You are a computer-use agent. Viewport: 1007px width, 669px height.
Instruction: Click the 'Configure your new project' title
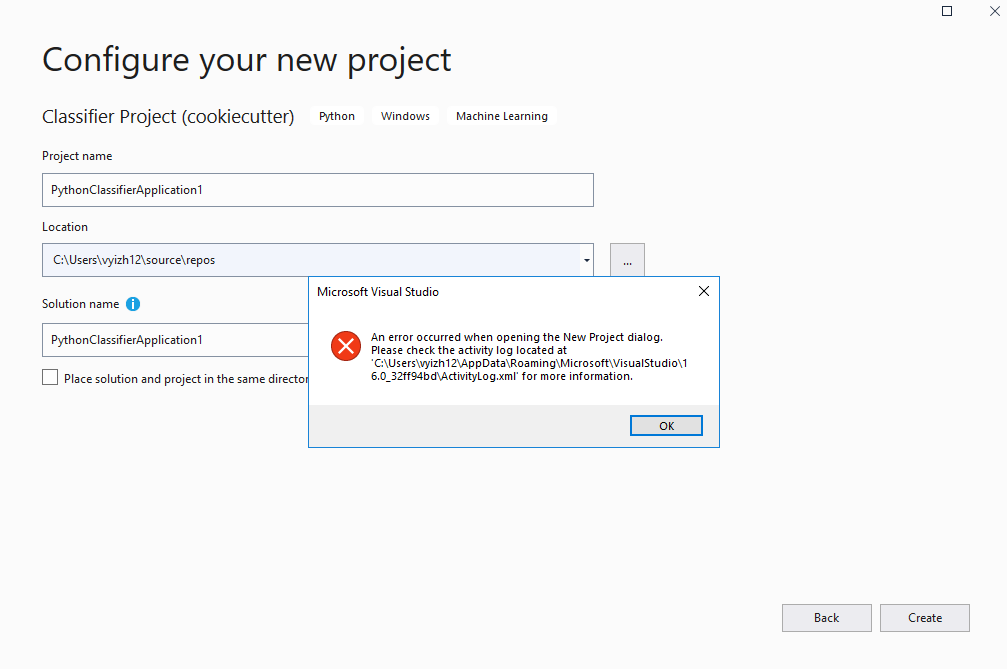(247, 61)
